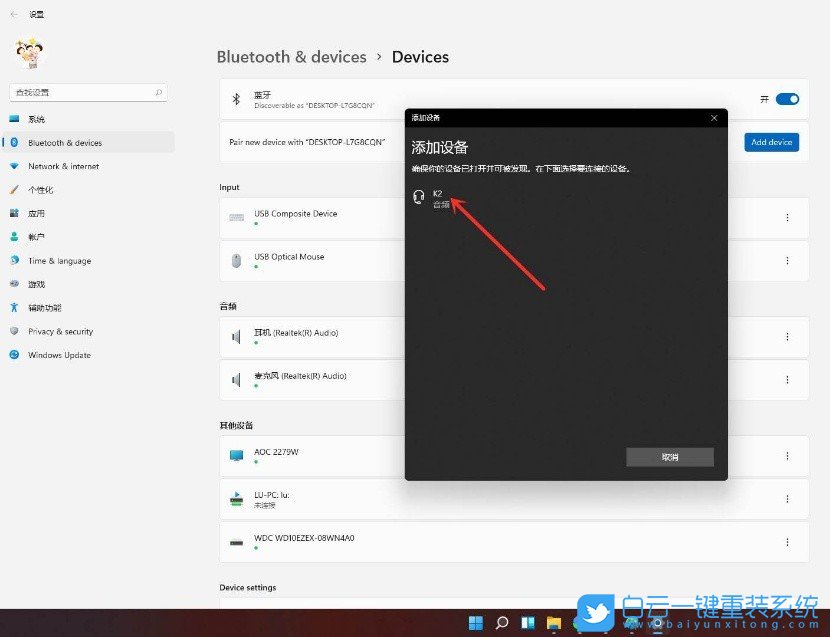Open more options for USB Composite Device
This screenshot has width=830, height=637.
pos(787,218)
